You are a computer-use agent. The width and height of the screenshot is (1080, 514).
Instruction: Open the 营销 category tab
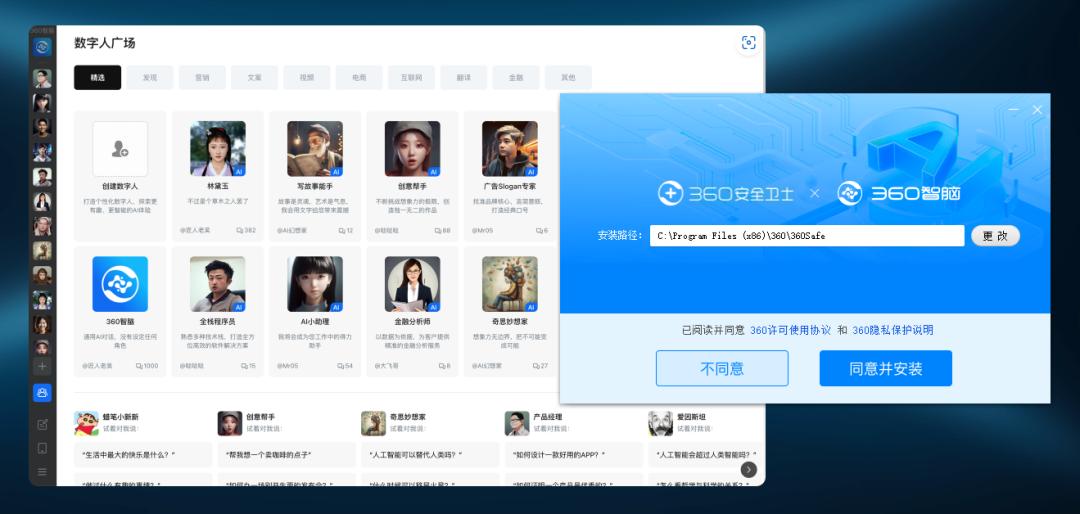[x=202, y=78]
